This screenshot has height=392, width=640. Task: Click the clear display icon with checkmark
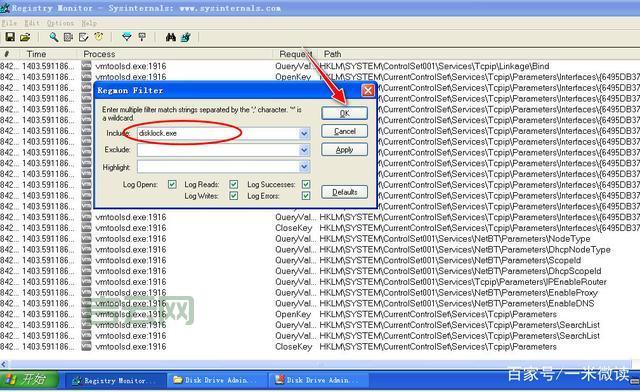(x=84, y=37)
